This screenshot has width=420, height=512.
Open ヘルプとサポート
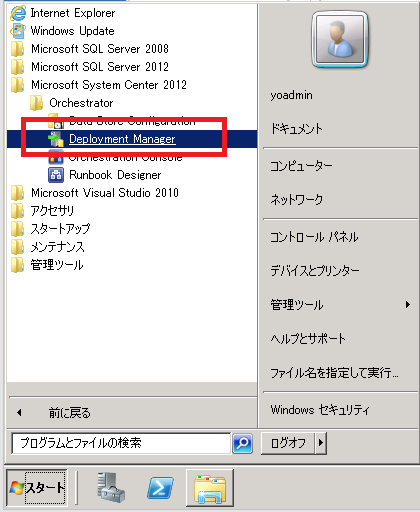[308, 339]
